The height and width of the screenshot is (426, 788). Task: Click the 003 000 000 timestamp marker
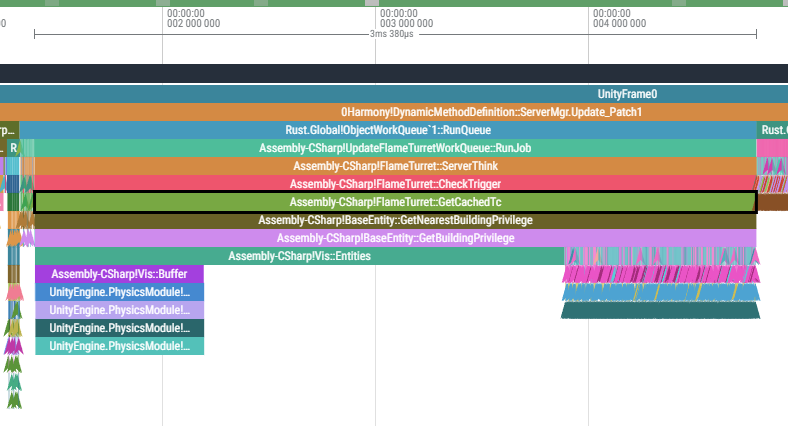[x=406, y=18]
